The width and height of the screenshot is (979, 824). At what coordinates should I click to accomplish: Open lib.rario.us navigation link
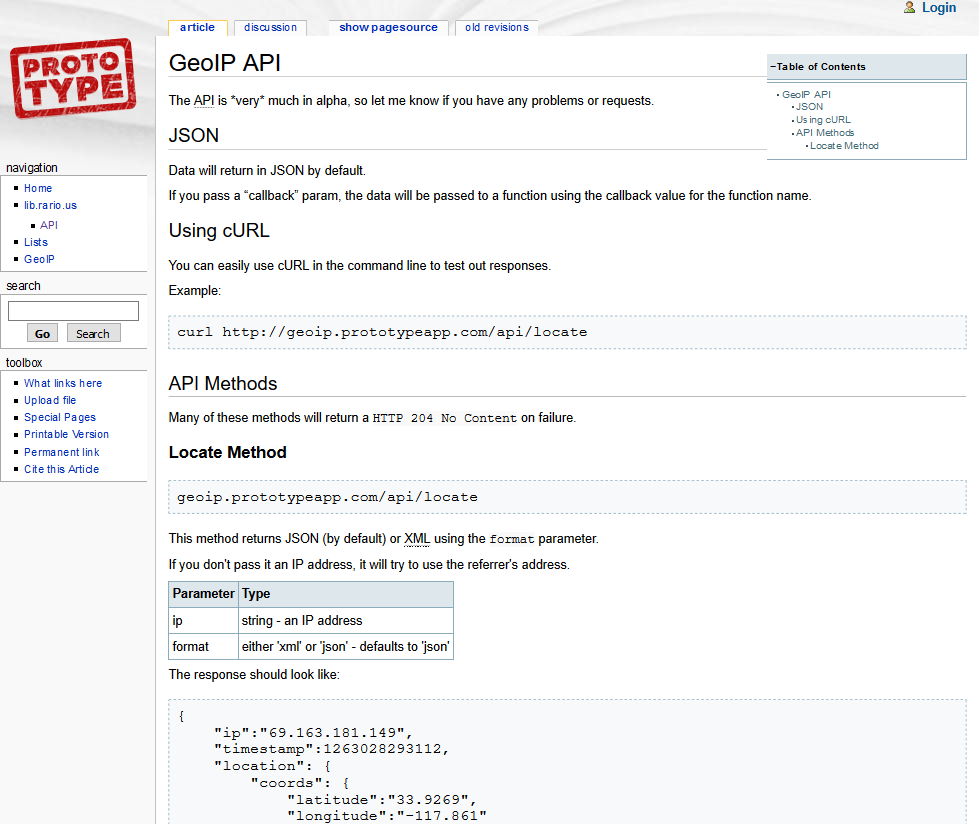51,205
